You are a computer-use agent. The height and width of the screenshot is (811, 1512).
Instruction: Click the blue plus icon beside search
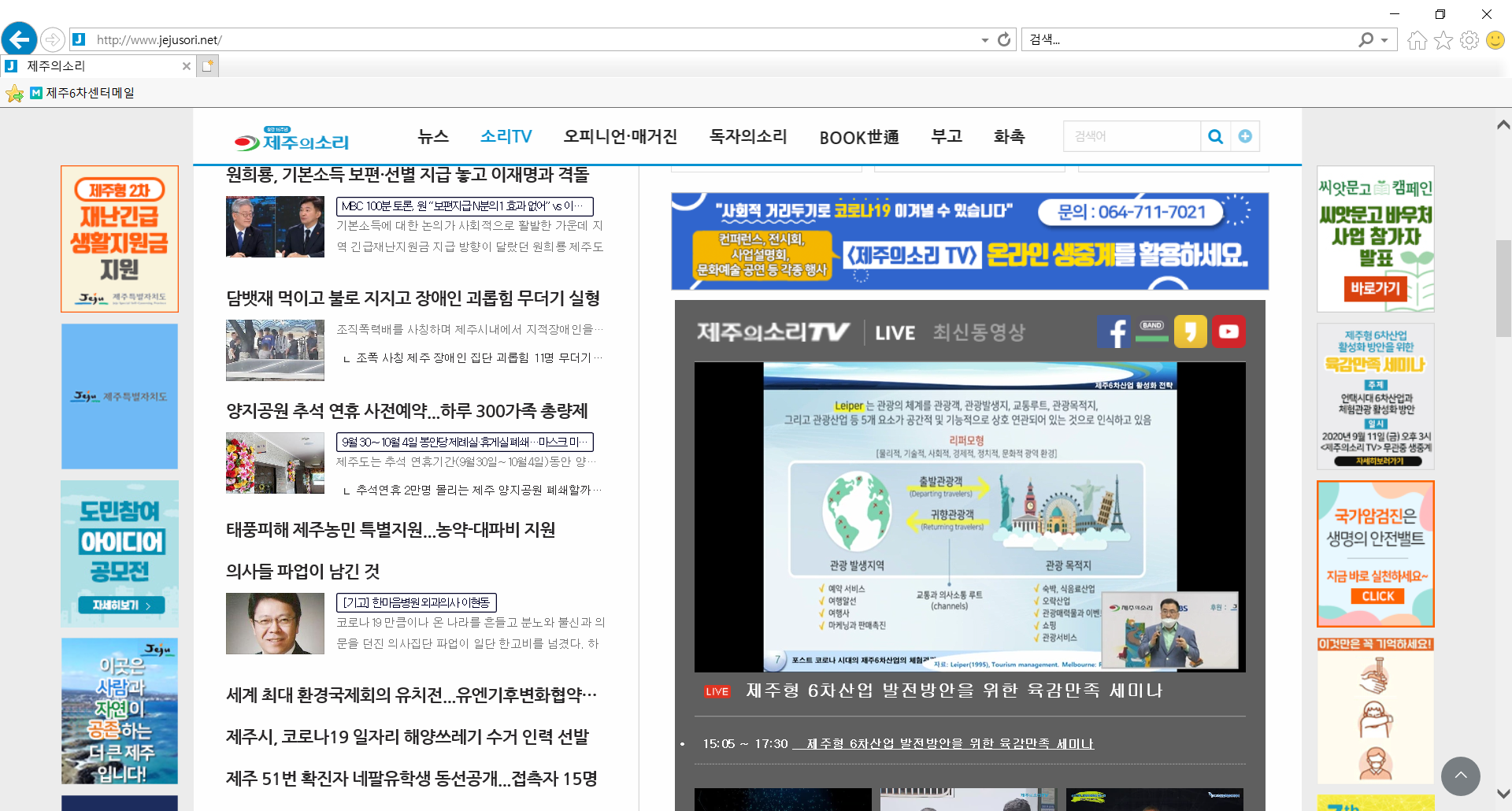point(1245,136)
